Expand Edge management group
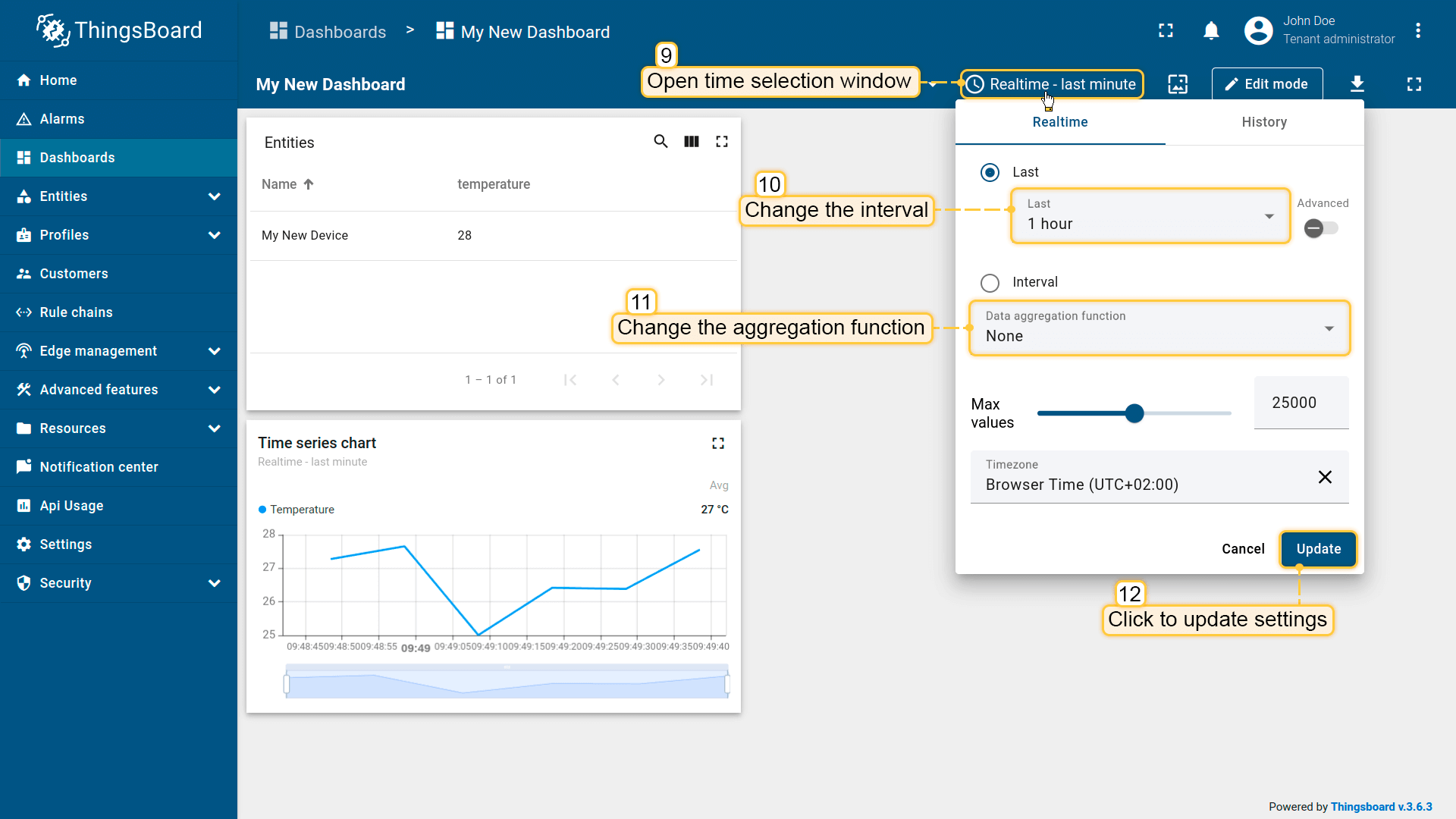Viewport: 1456px width, 819px height. [x=215, y=351]
